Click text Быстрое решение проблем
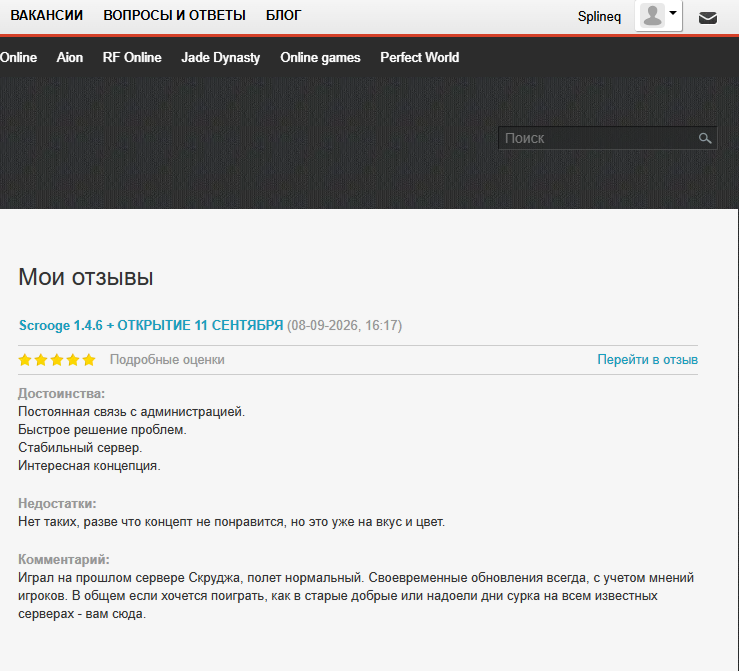The width and height of the screenshot is (739, 671). click(x=102, y=430)
